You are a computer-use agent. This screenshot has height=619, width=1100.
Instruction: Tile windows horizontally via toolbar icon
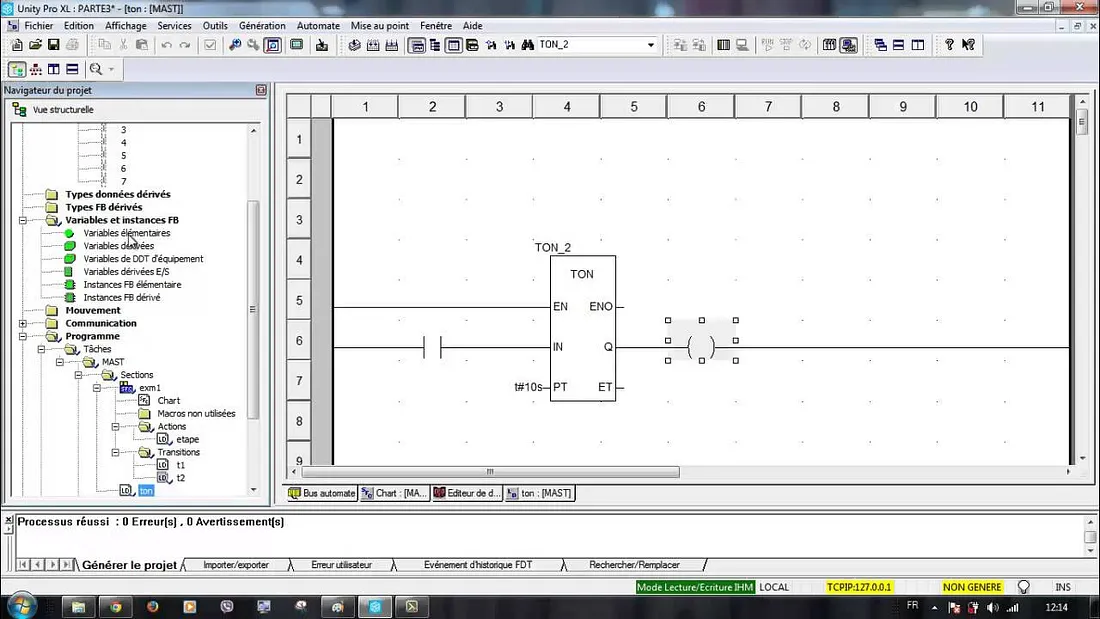[x=899, y=45]
